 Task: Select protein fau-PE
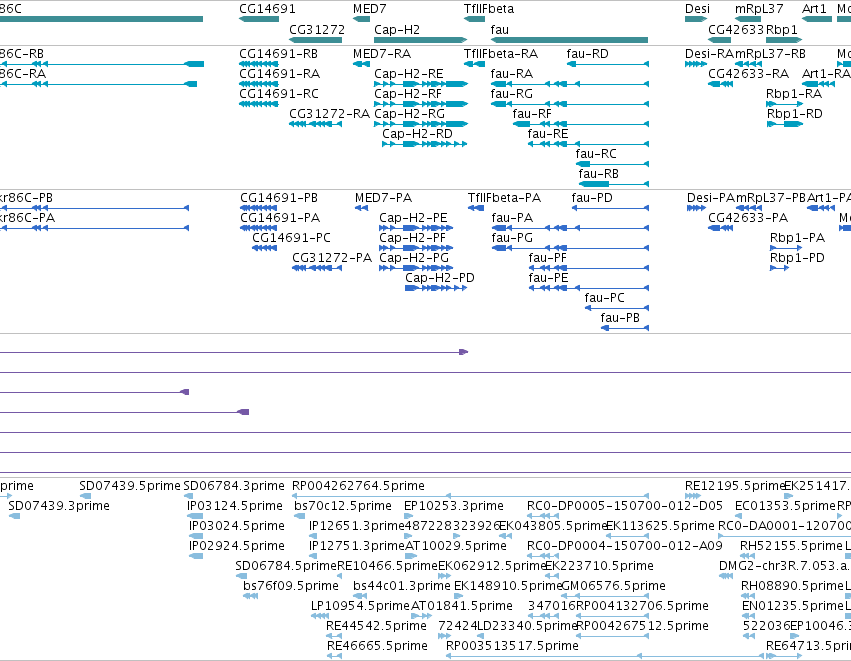coord(548,278)
